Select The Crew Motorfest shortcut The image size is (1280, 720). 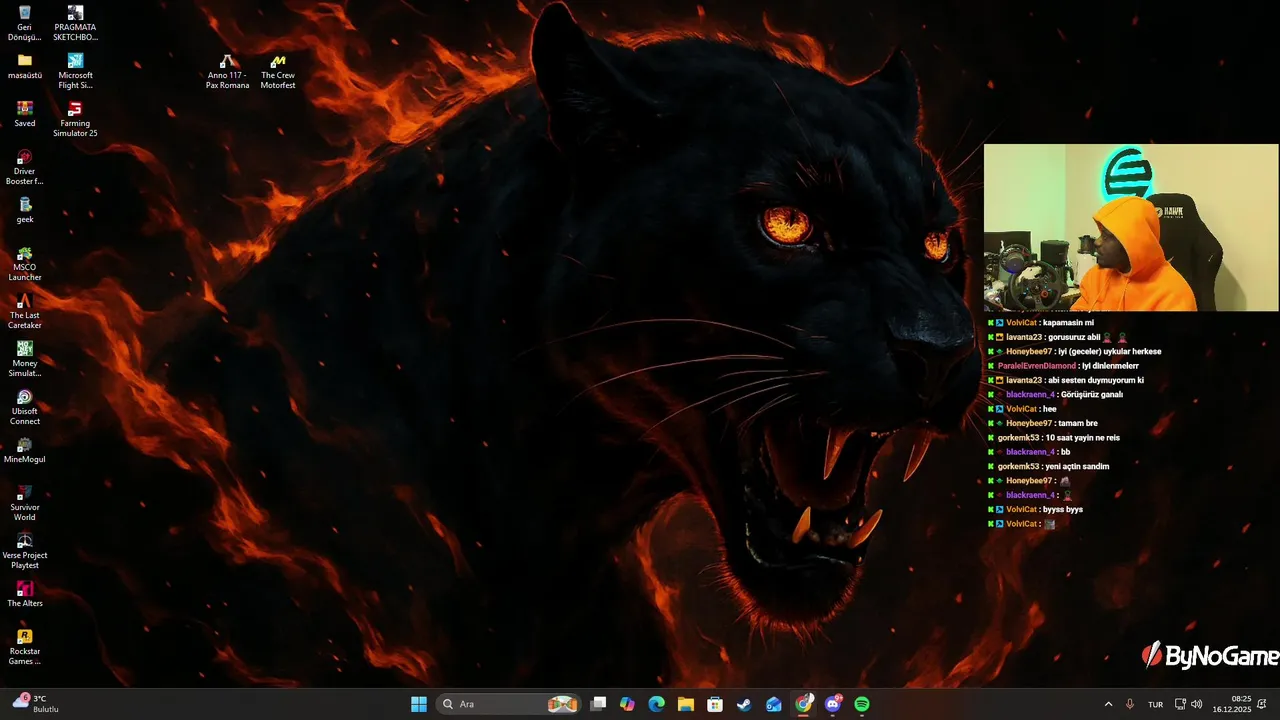click(x=278, y=71)
